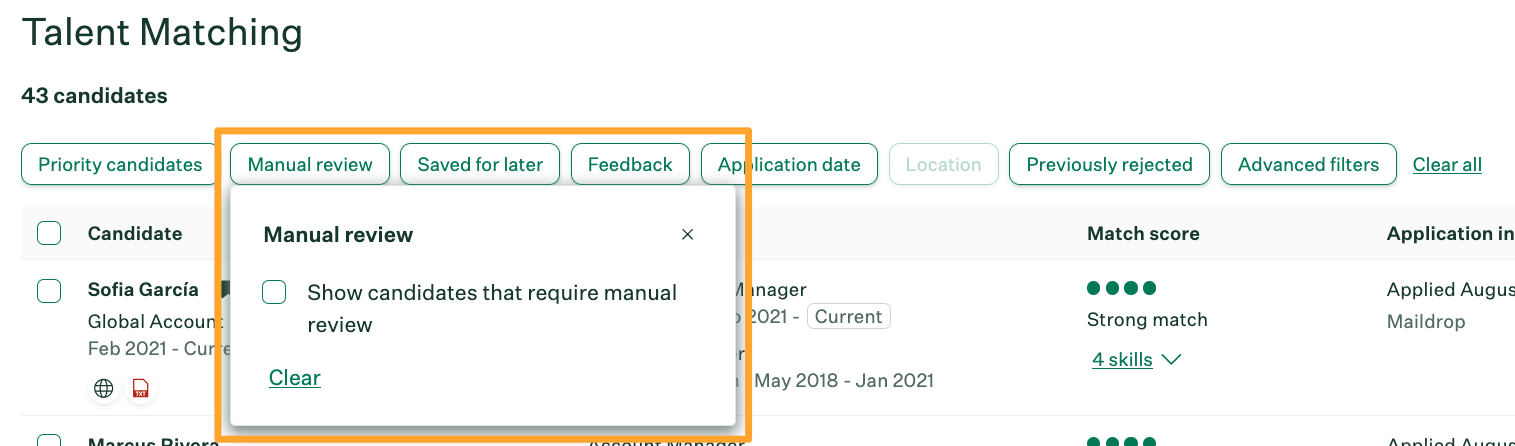Select the checkbox for Sofia García
1515x446 pixels.
tap(49, 291)
